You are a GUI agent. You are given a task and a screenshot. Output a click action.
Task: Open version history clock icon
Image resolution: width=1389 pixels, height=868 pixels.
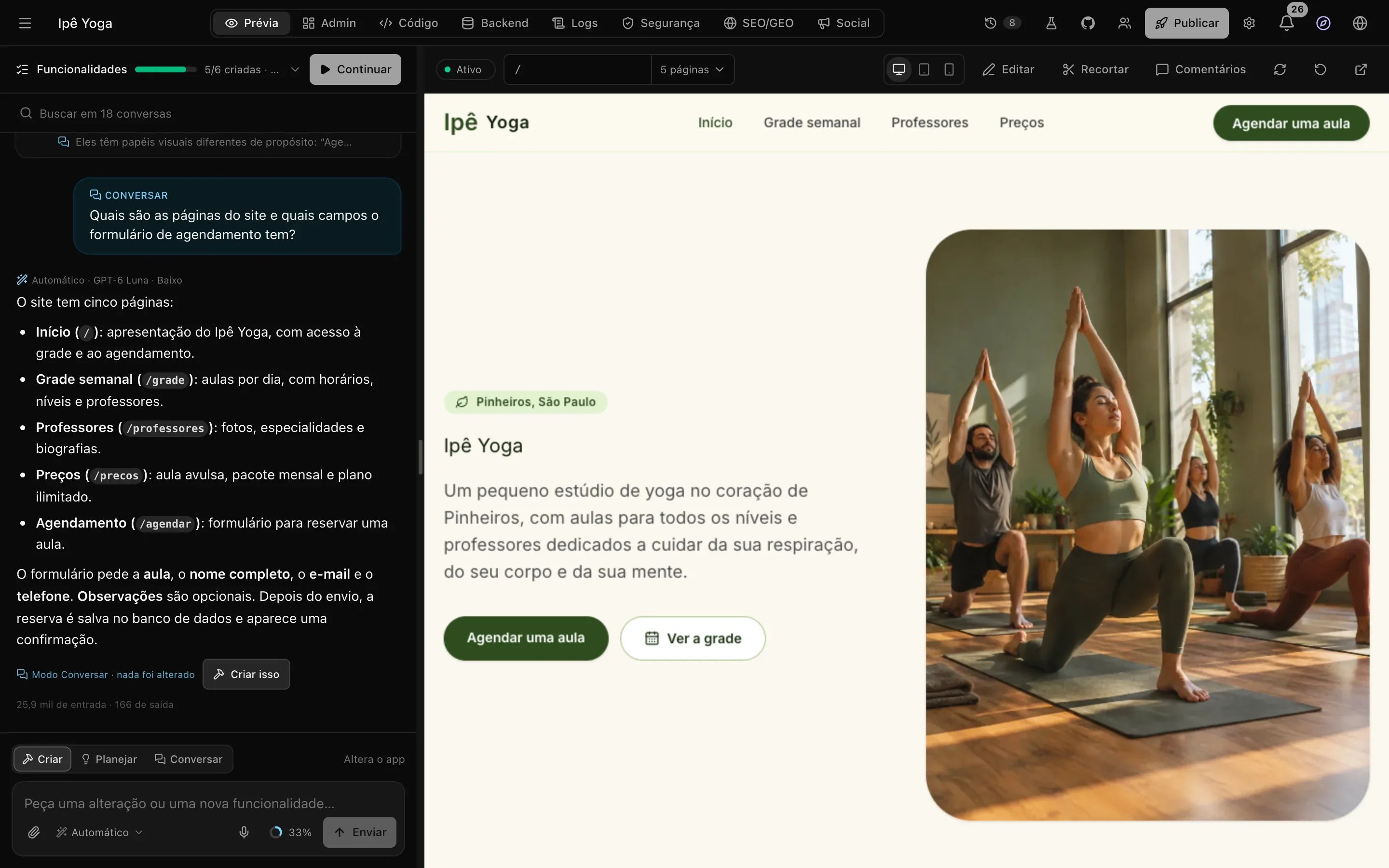pyautogui.click(x=990, y=23)
